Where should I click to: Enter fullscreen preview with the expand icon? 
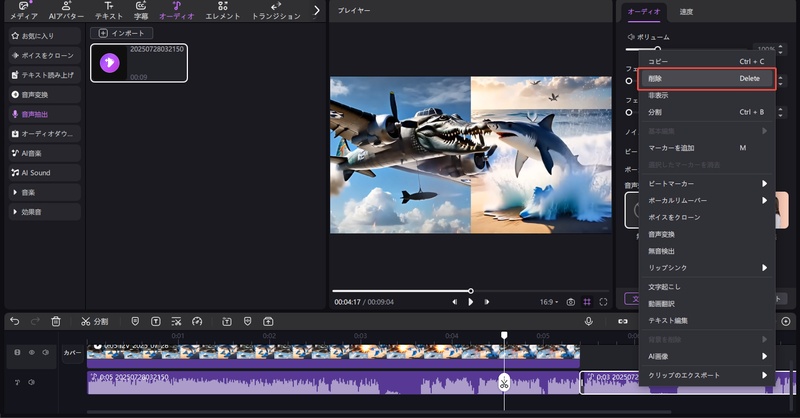click(x=603, y=302)
